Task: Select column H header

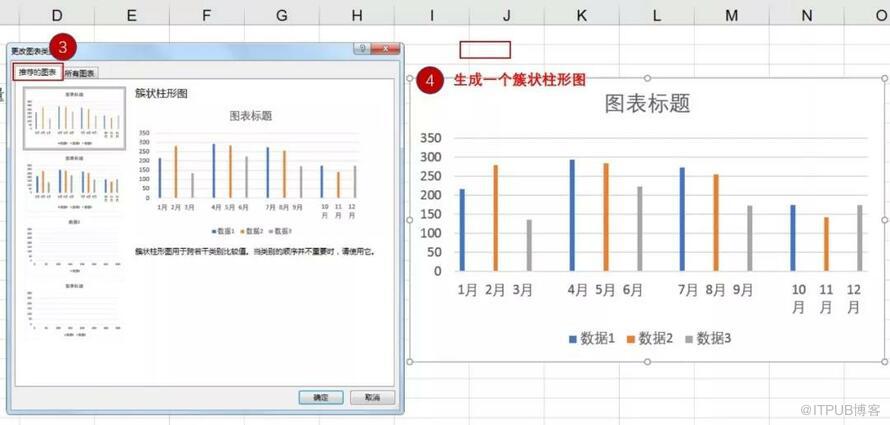Action: 356,16
